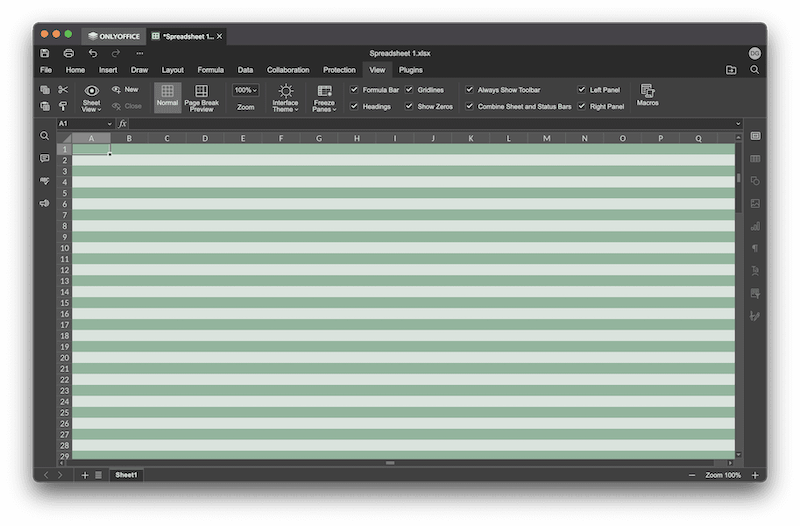
Task: Click the Save icon in quick toolbar
Action: pyautogui.click(x=45, y=53)
